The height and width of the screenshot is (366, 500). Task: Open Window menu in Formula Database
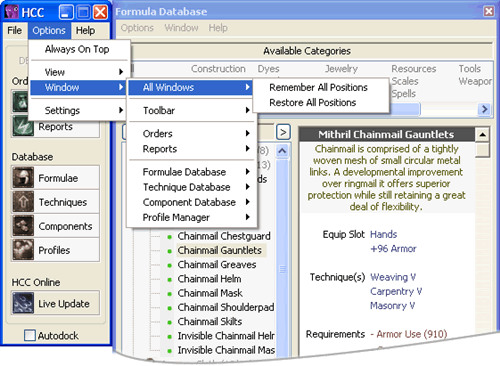pos(181,28)
